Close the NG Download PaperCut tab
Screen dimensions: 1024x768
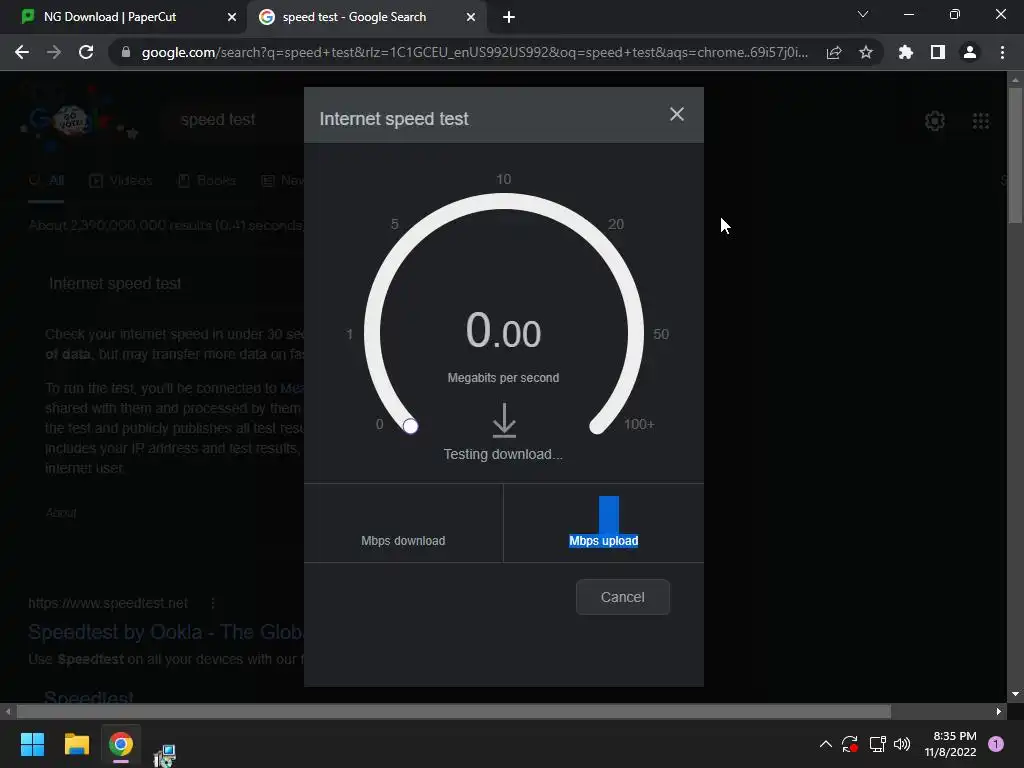coord(231,17)
